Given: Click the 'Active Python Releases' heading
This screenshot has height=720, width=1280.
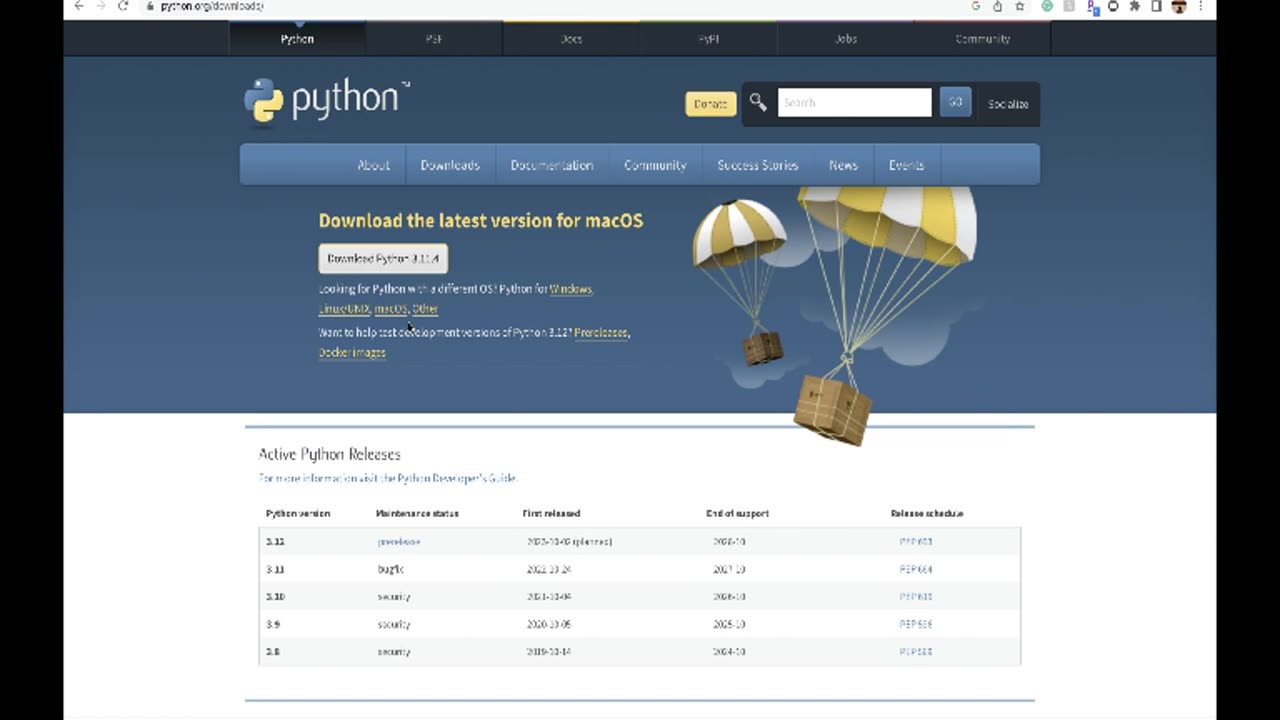Looking at the screenshot, I should [x=329, y=454].
